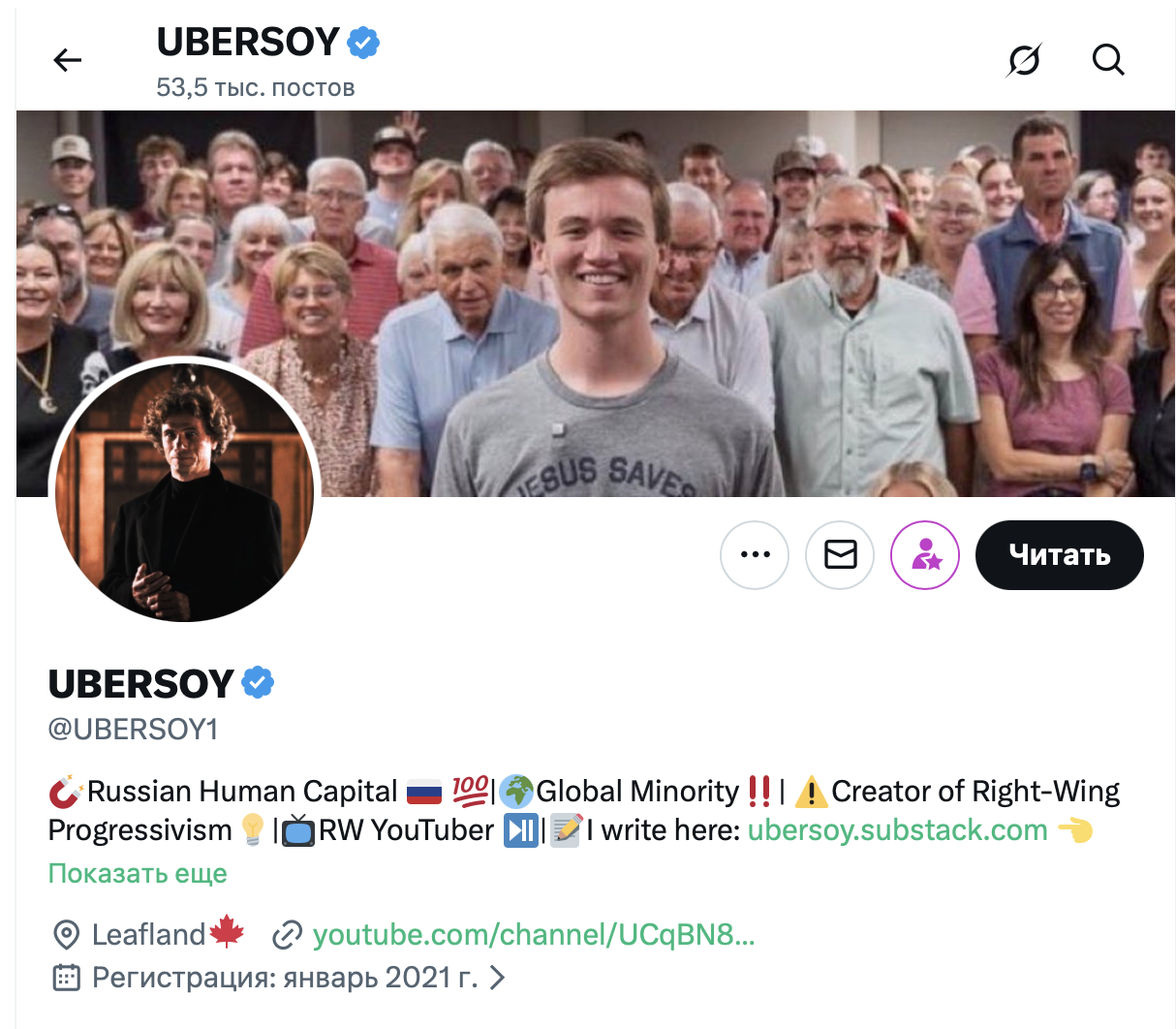Click verified badge beside header UBERSOY name
This screenshot has width=1176, height=1029.
[363, 43]
